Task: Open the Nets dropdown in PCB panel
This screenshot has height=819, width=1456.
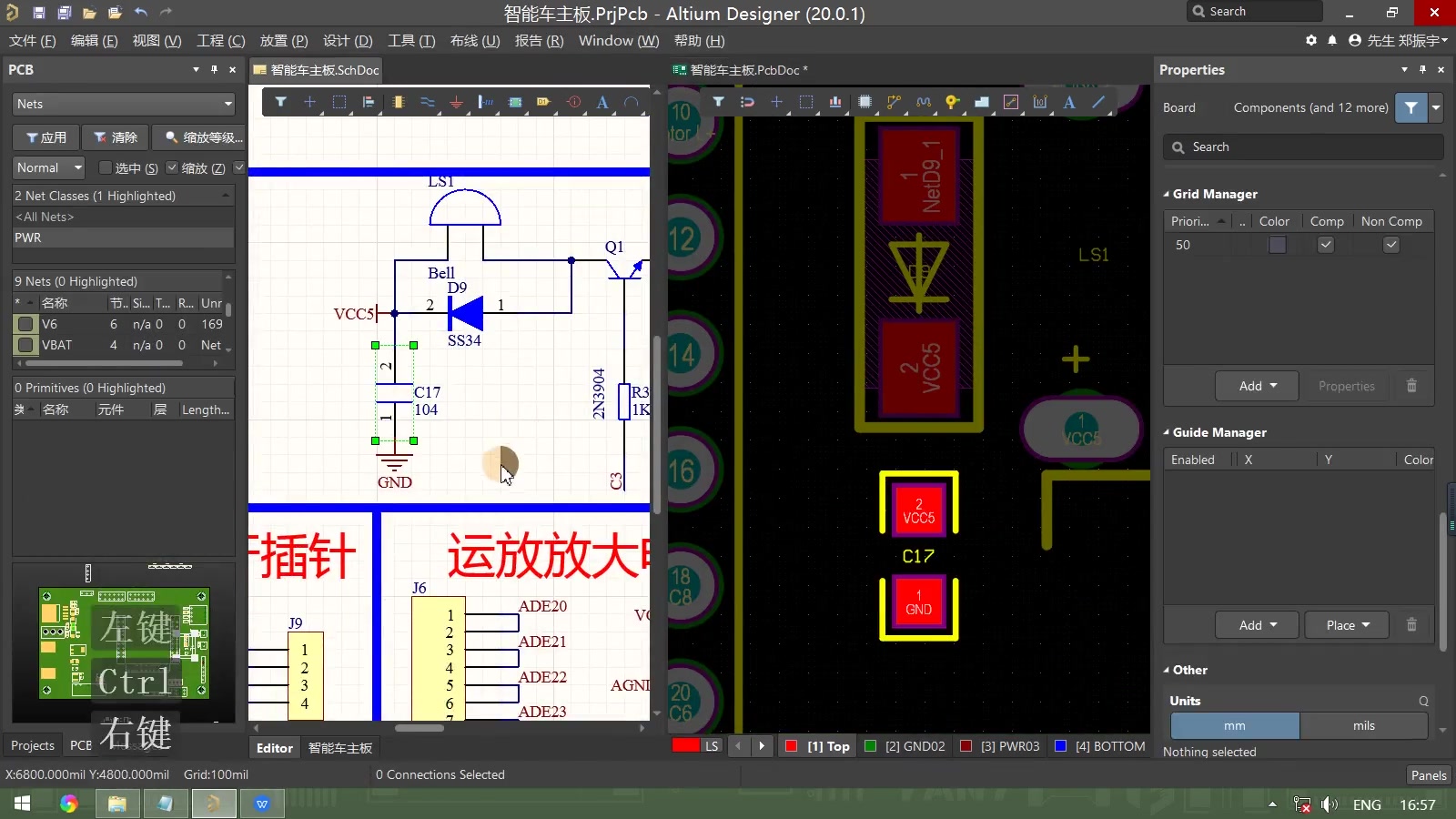Action: point(124,104)
